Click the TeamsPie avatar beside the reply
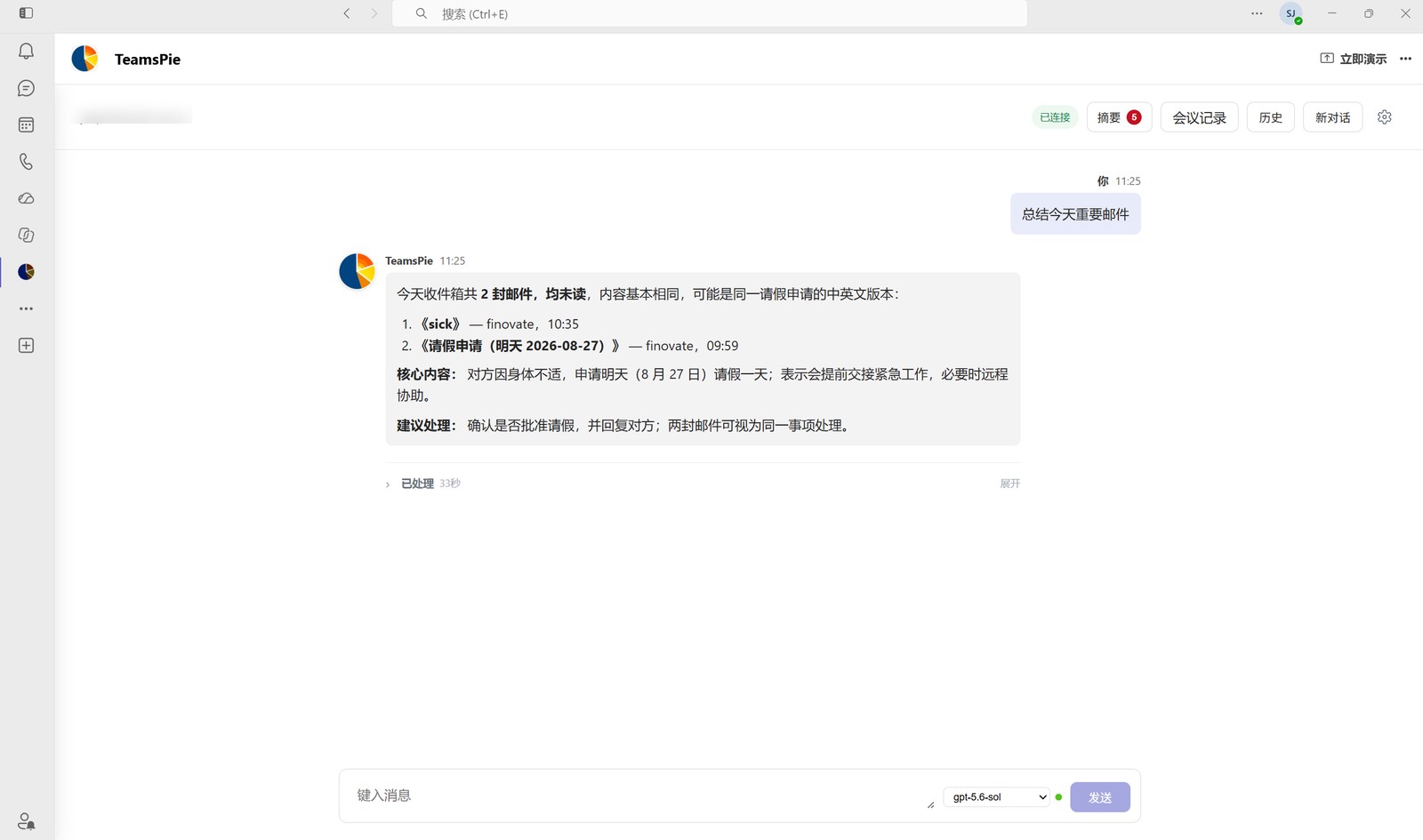The width and height of the screenshot is (1423, 840). click(357, 271)
